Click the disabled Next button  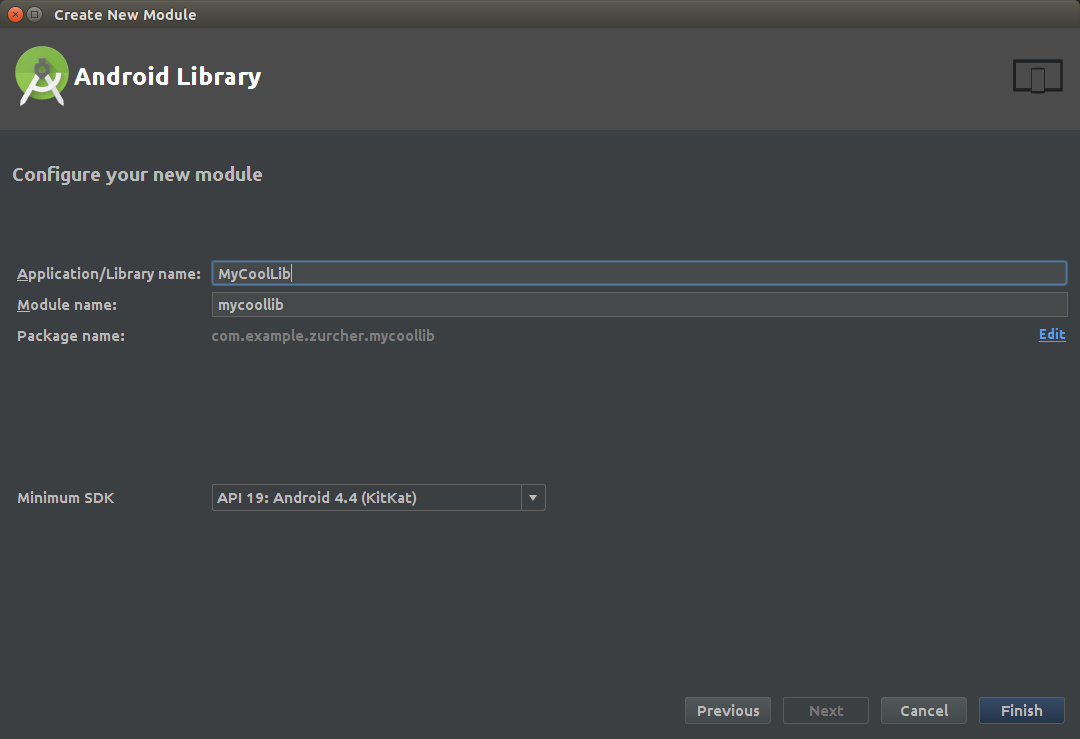pos(825,710)
